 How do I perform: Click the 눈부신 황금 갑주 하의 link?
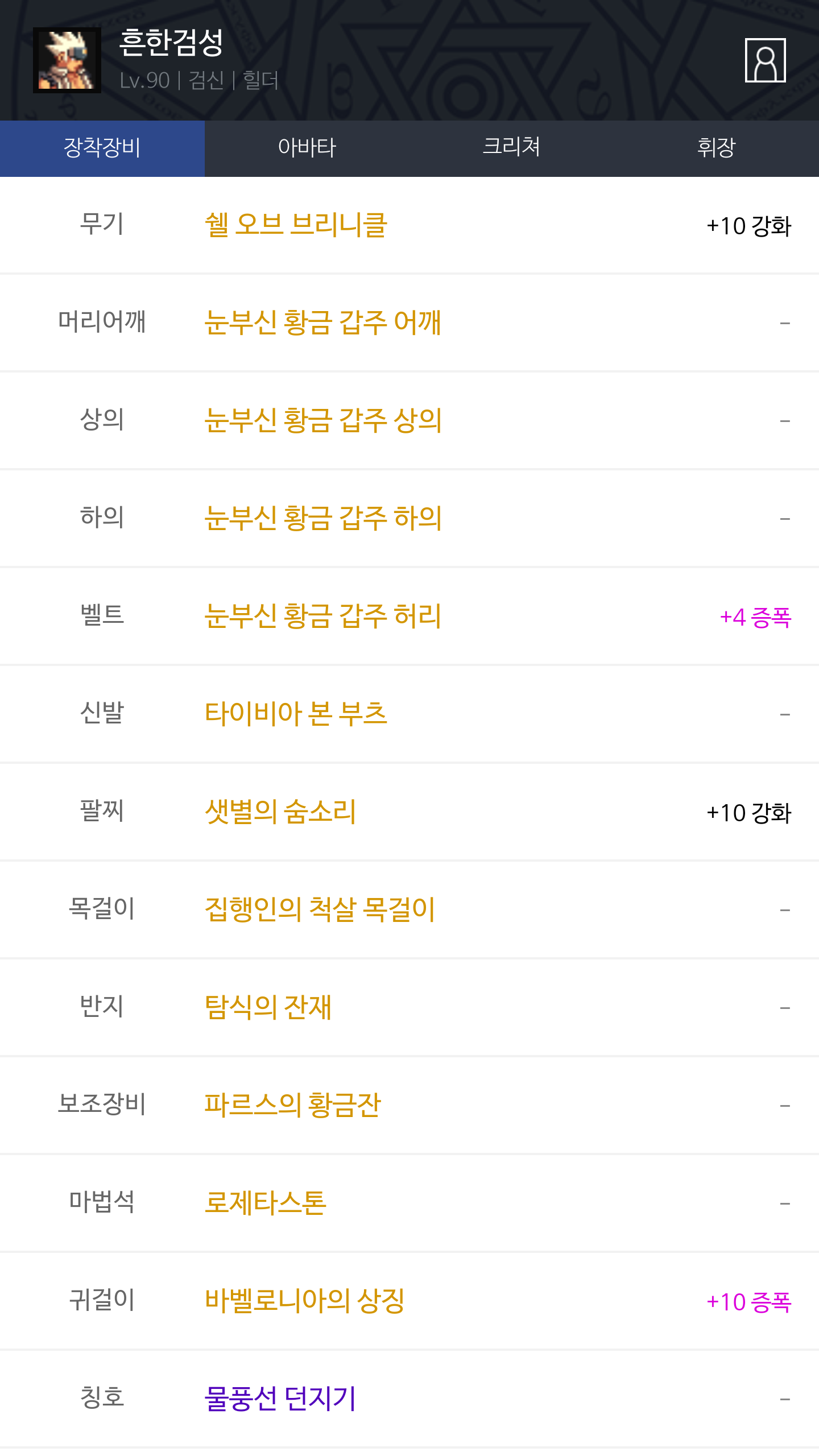pos(322,519)
